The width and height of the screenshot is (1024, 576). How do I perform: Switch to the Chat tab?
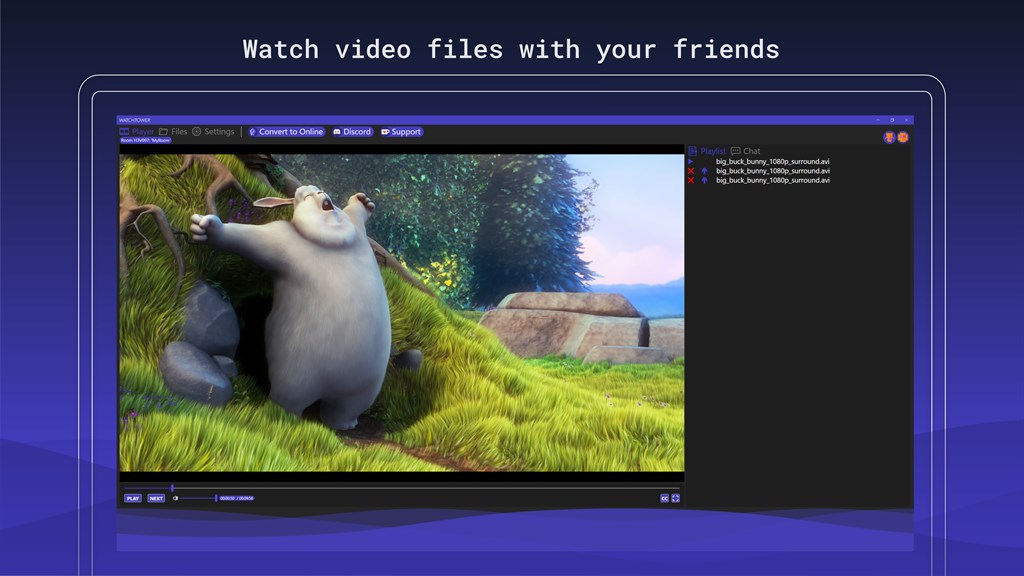pos(745,151)
